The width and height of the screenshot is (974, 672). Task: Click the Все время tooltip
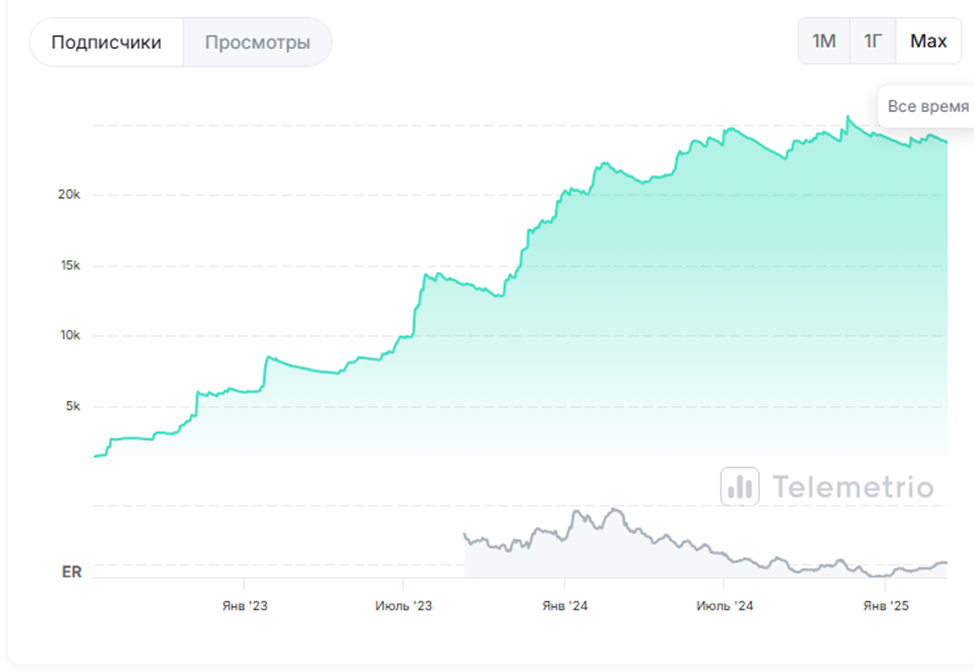pos(927,106)
